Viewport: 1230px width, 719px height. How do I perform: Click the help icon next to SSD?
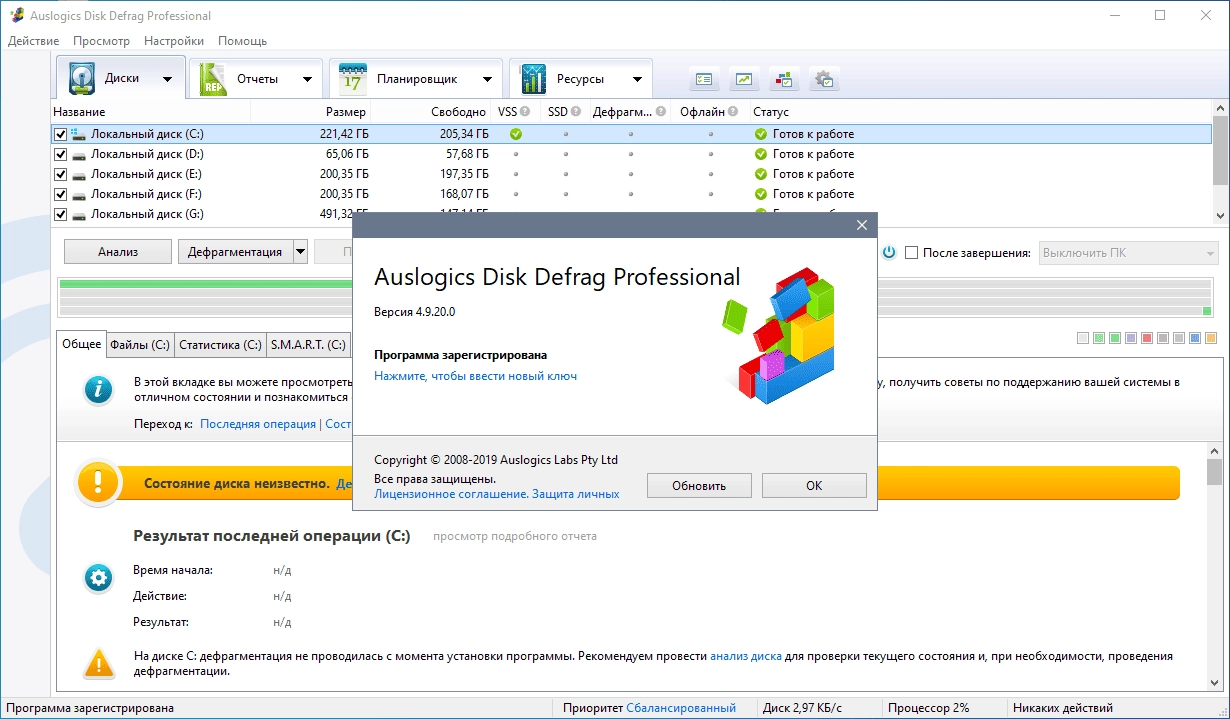576,112
